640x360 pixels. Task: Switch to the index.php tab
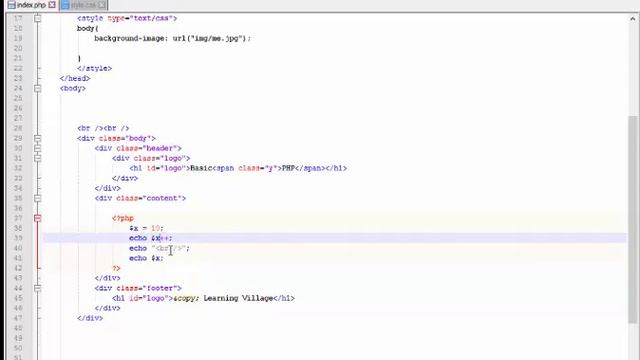click(x=31, y=5)
